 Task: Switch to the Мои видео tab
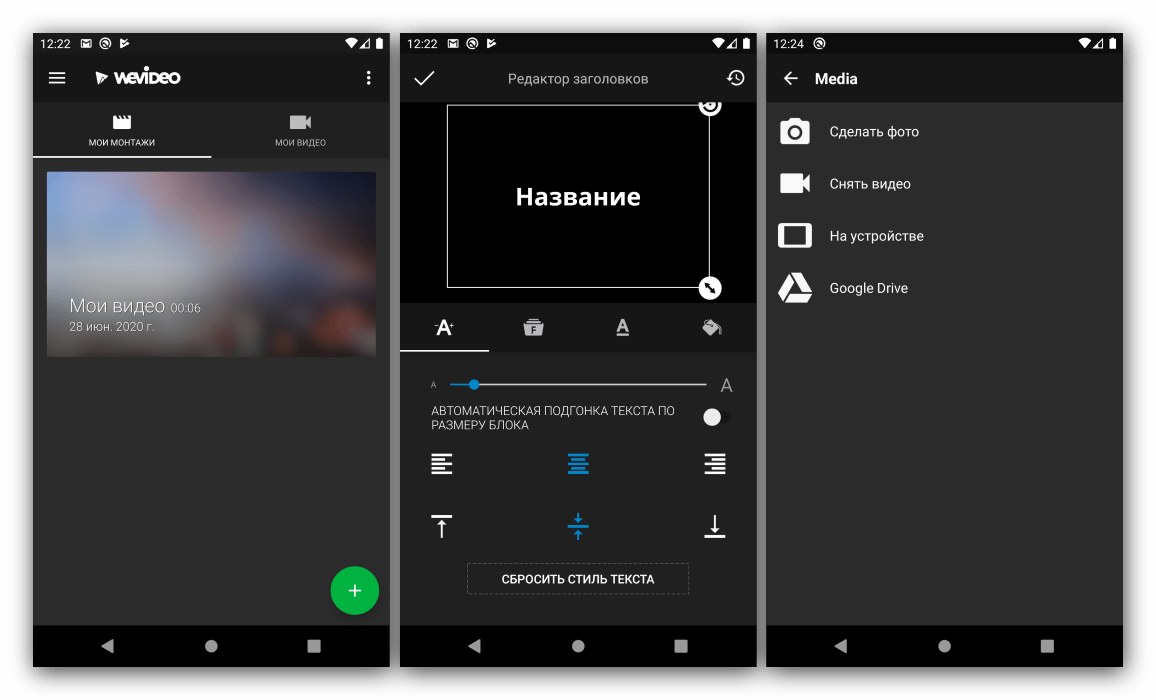(300, 130)
